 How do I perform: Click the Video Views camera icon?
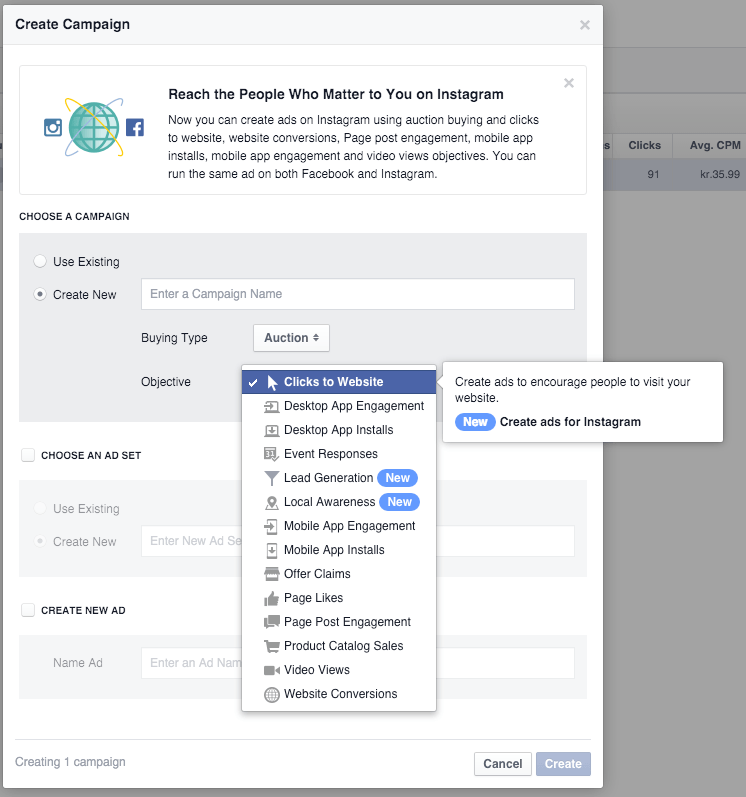click(271, 670)
